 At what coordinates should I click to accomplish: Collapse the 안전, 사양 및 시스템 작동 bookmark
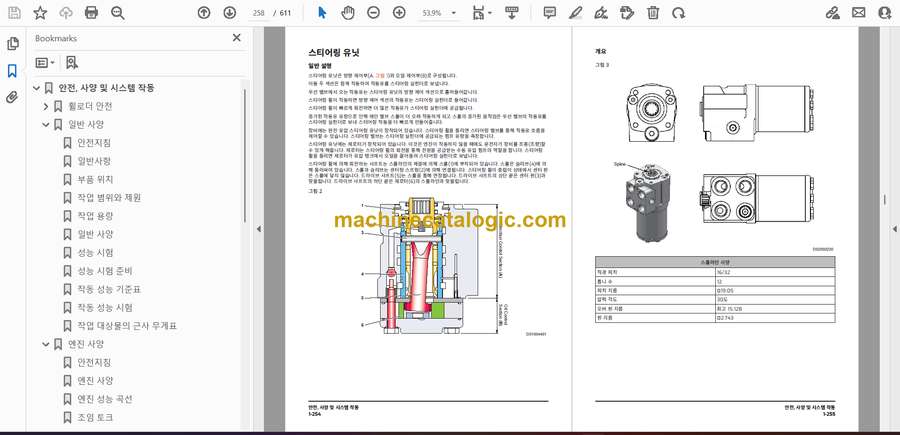(37, 88)
